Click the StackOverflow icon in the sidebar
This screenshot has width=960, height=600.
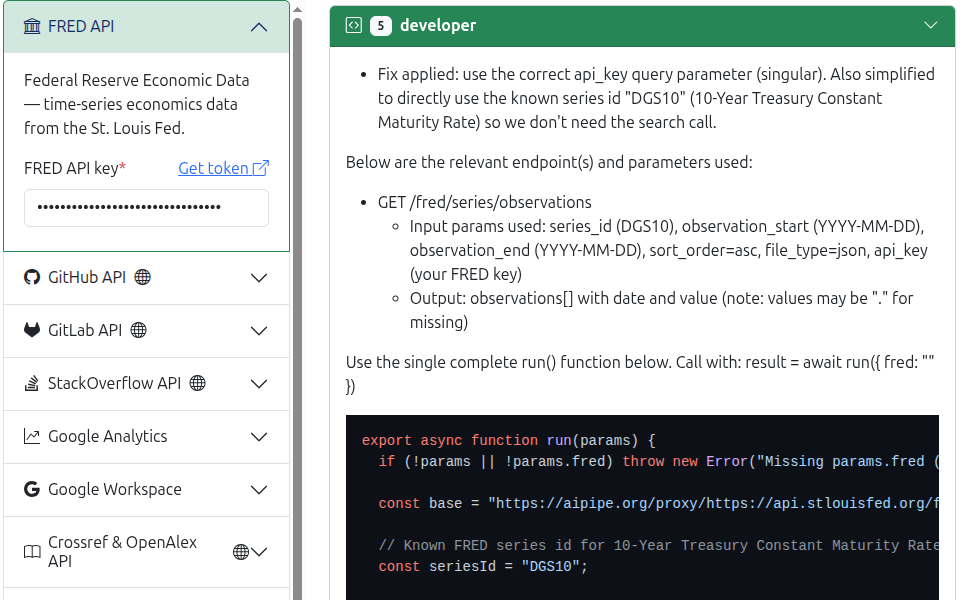pyautogui.click(x=31, y=383)
